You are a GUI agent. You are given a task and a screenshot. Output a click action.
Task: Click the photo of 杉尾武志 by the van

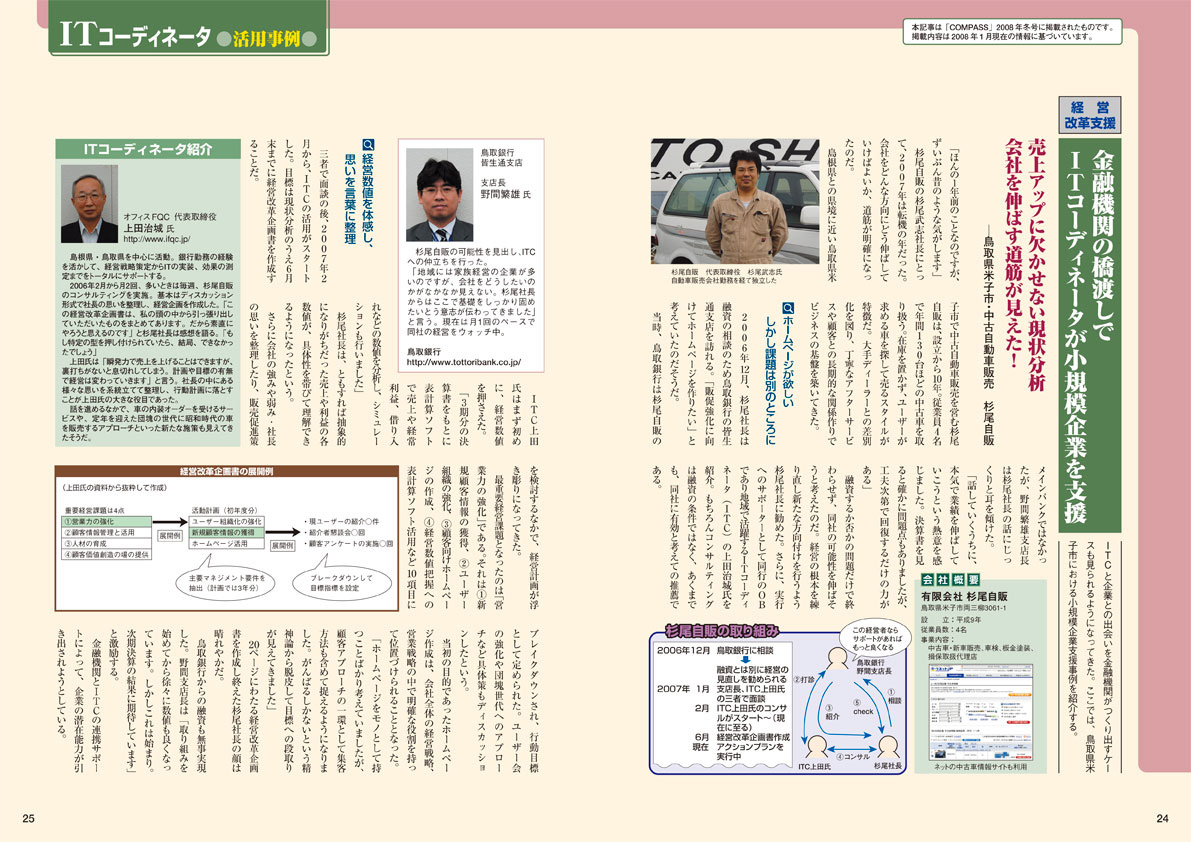point(735,200)
